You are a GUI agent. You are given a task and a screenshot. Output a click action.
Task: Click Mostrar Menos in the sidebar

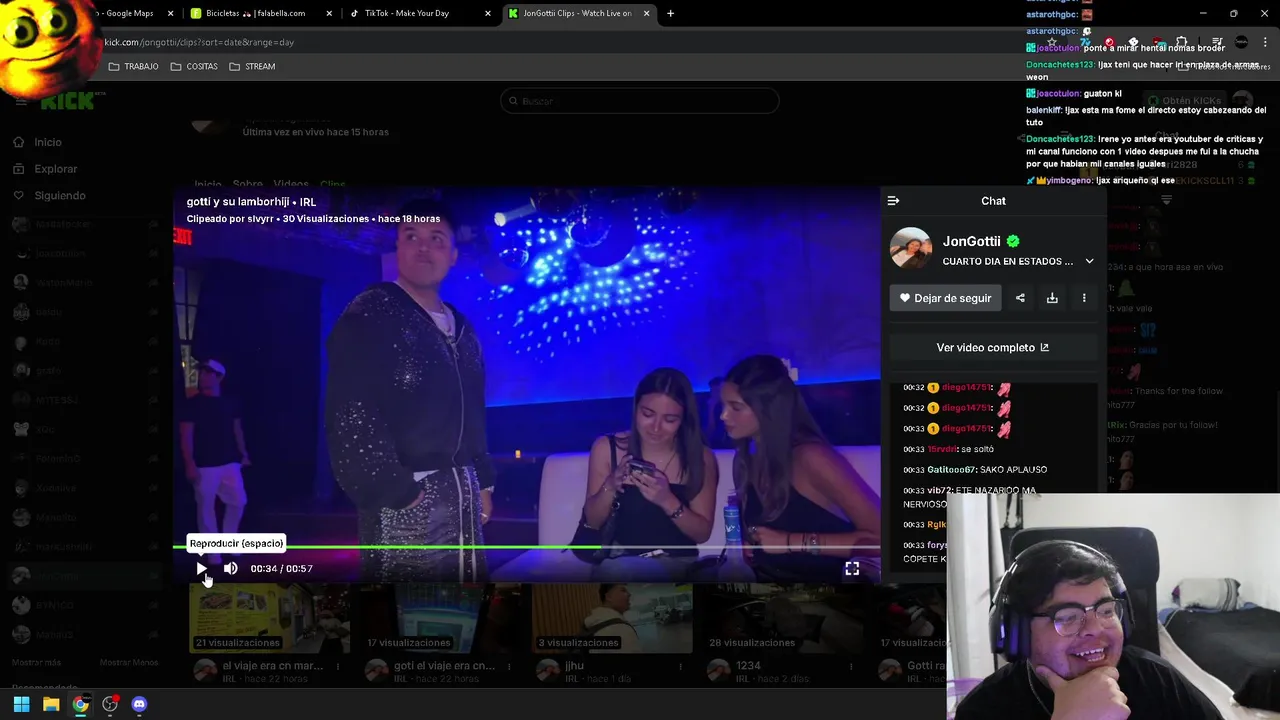129,662
